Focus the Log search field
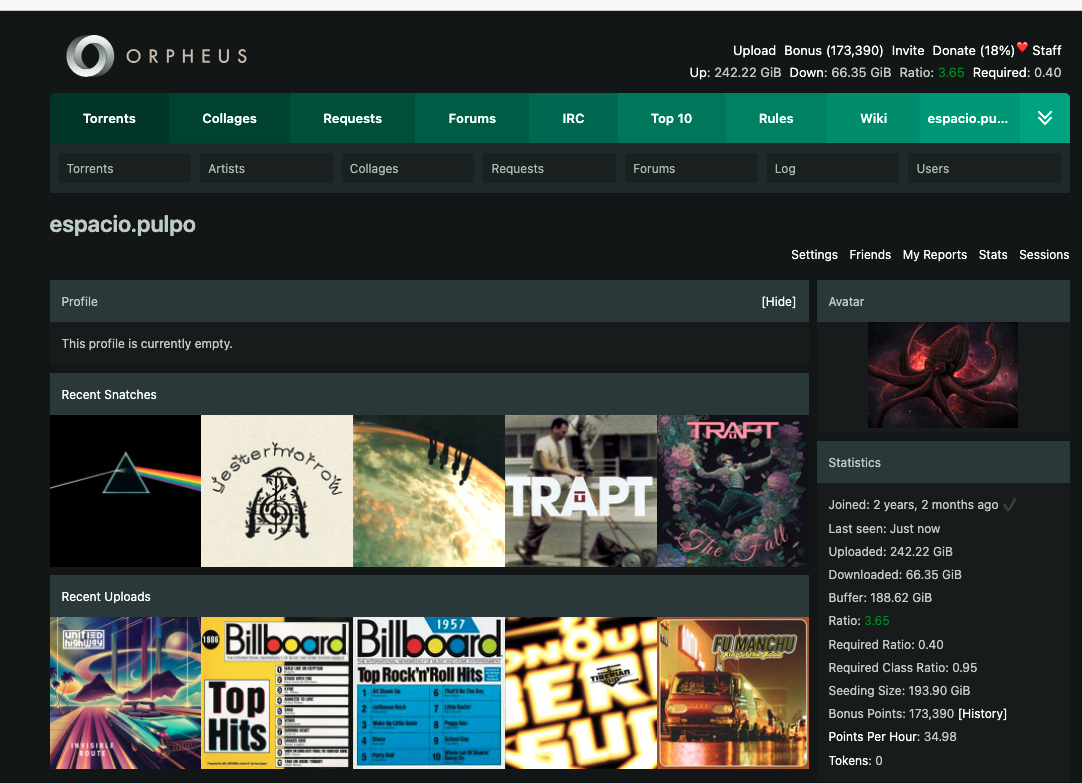Image resolution: width=1082 pixels, height=783 pixels. [x=833, y=168]
